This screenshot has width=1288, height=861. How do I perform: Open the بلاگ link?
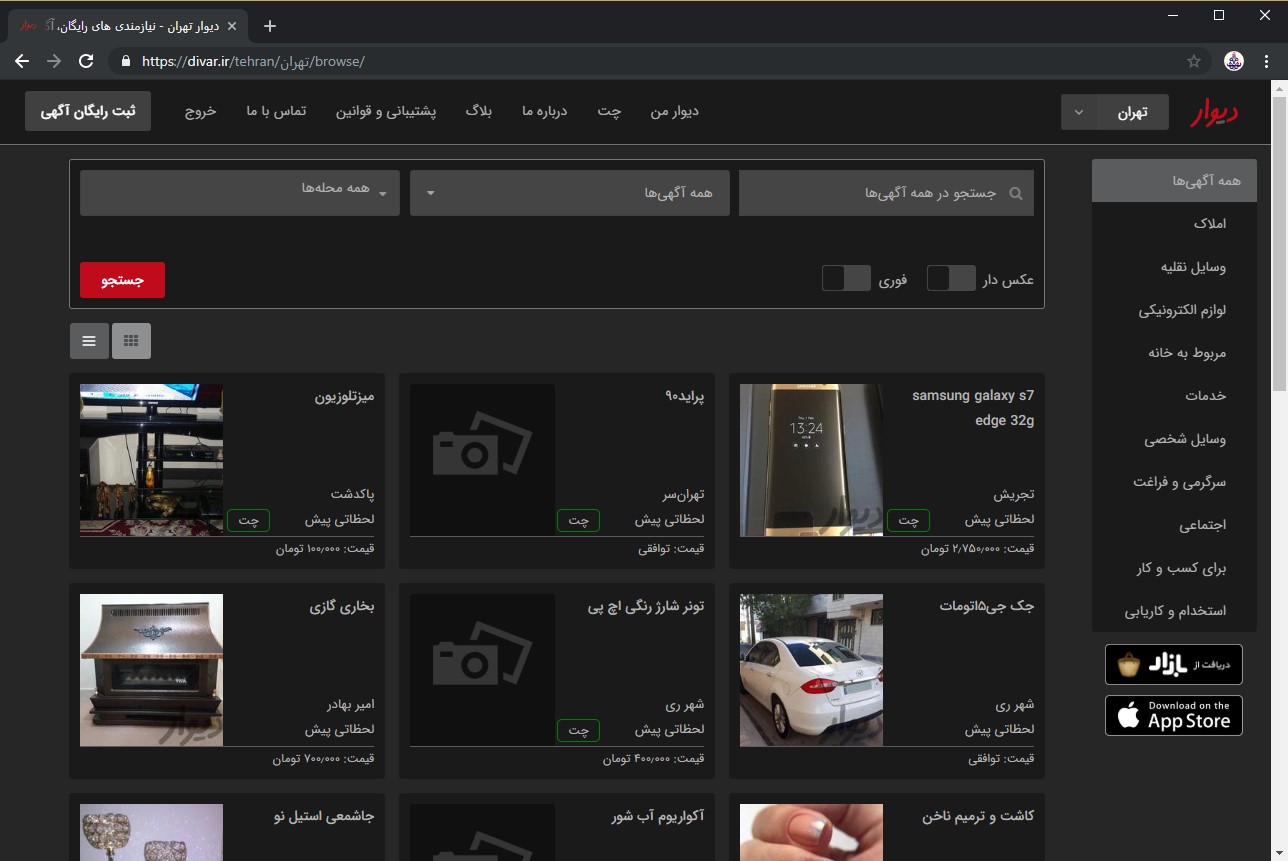(x=479, y=112)
